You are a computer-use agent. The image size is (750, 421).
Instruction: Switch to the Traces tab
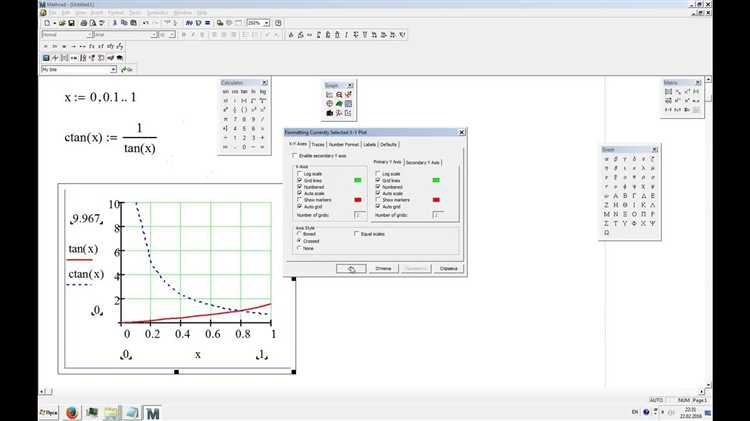(x=318, y=144)
